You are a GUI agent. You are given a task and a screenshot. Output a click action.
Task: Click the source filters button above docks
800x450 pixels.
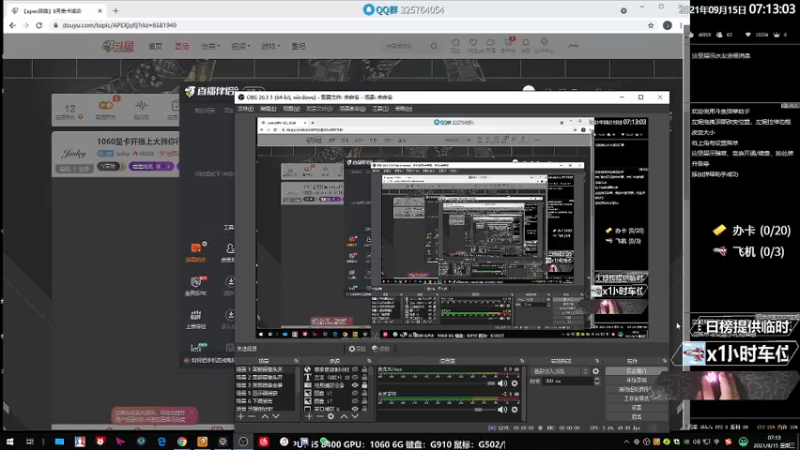click(x=381, y=349)
